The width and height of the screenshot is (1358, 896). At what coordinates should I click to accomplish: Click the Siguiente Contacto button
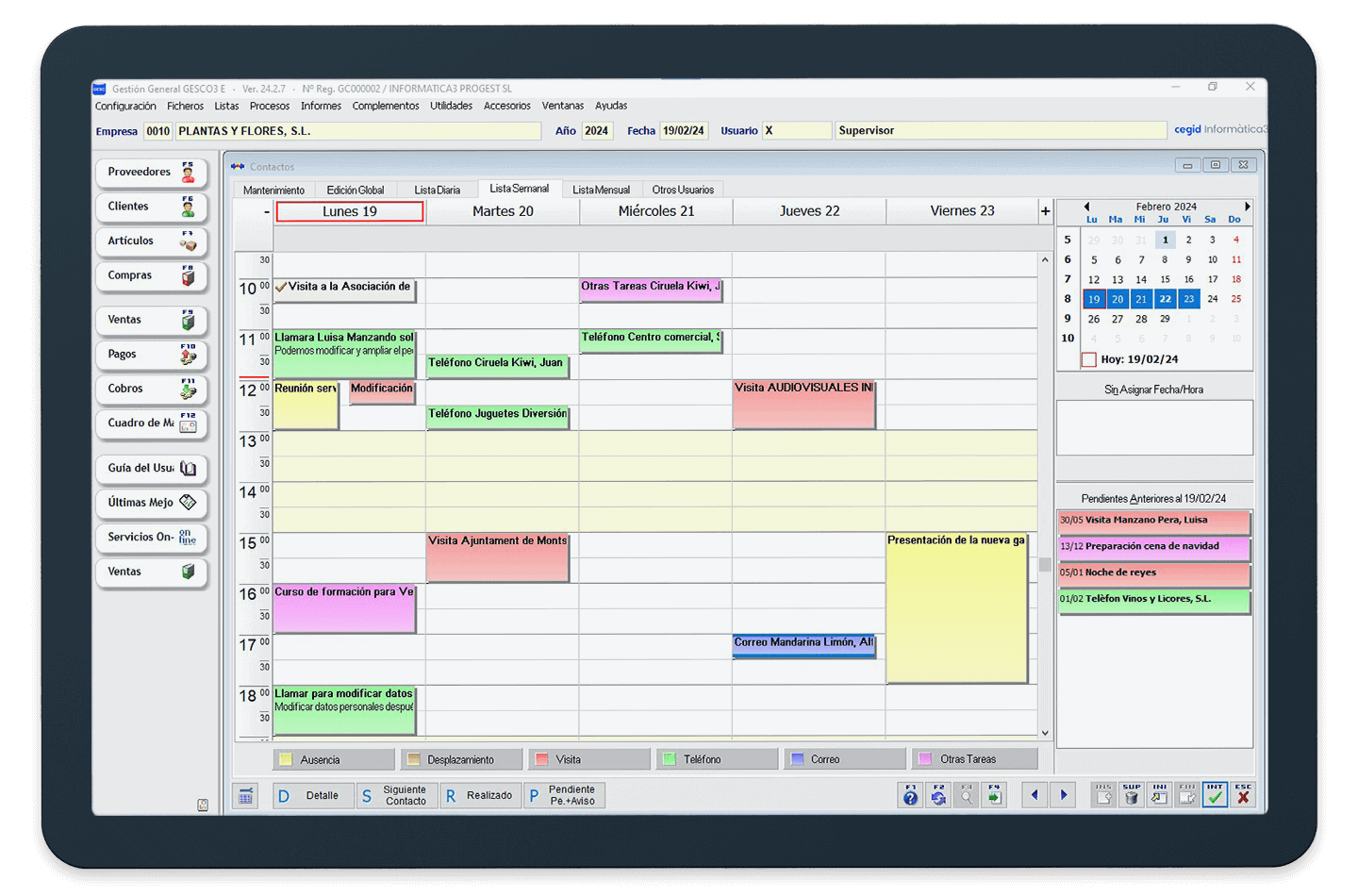(x=394, y=796)
